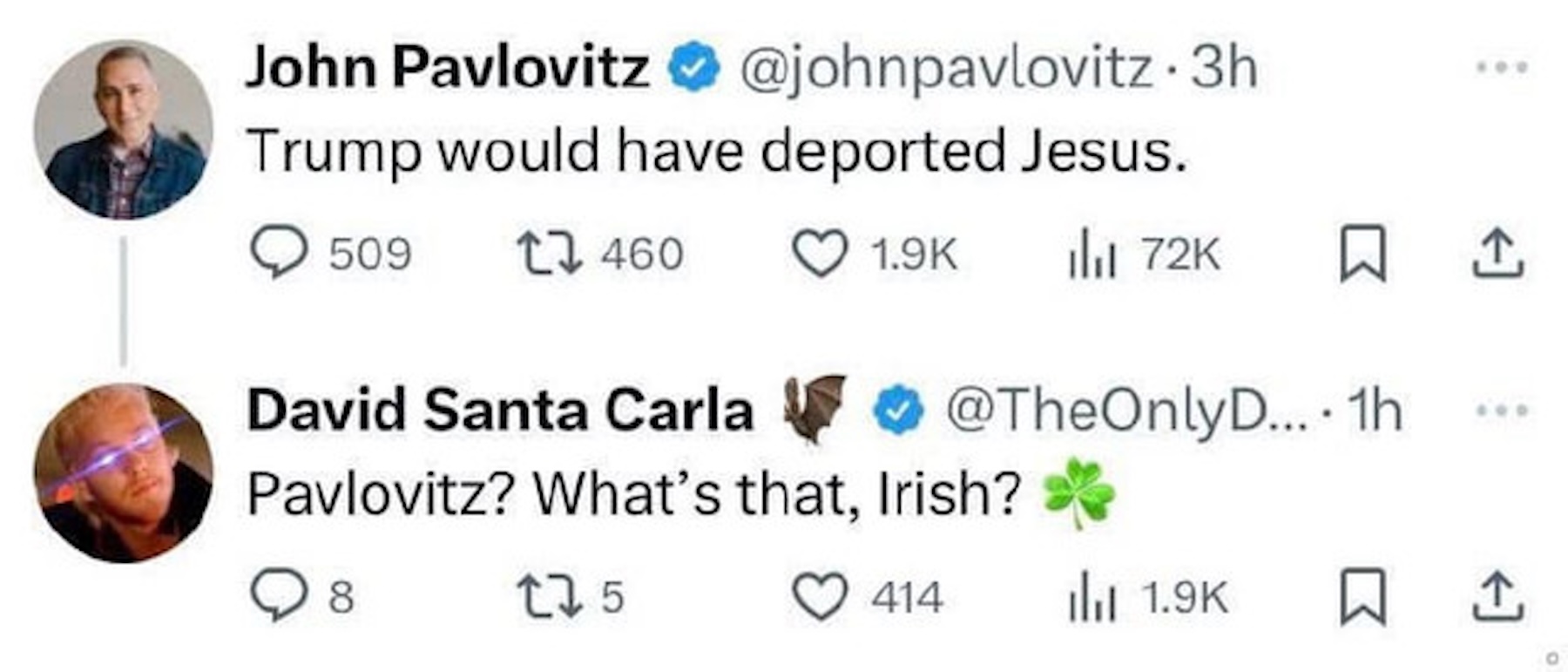Open the David Santa Carla display name
The image size is (1568, 672).
[500, 410]
